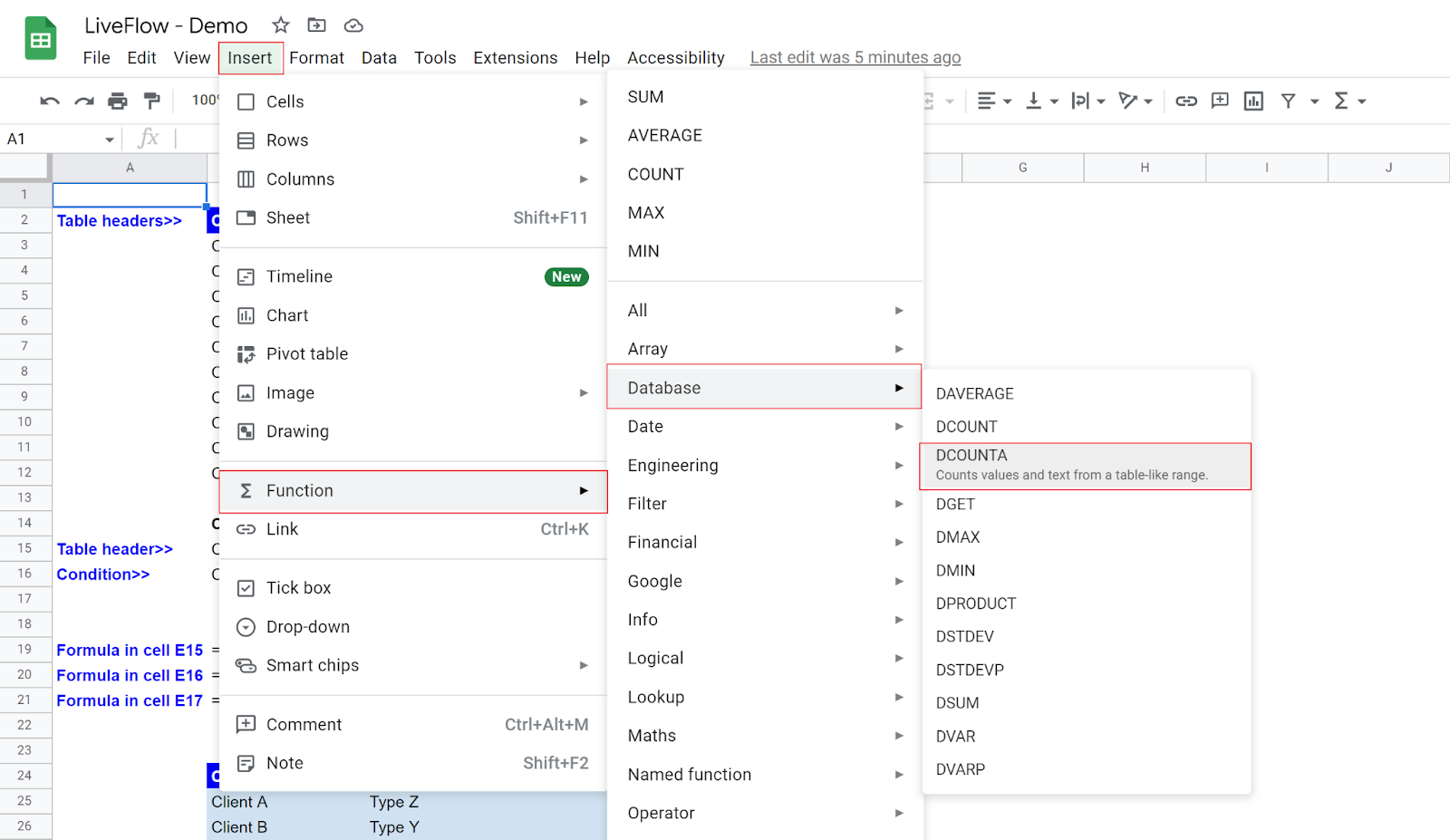
Task: Expand the Rows submenu
Action: tap(412, 140)
